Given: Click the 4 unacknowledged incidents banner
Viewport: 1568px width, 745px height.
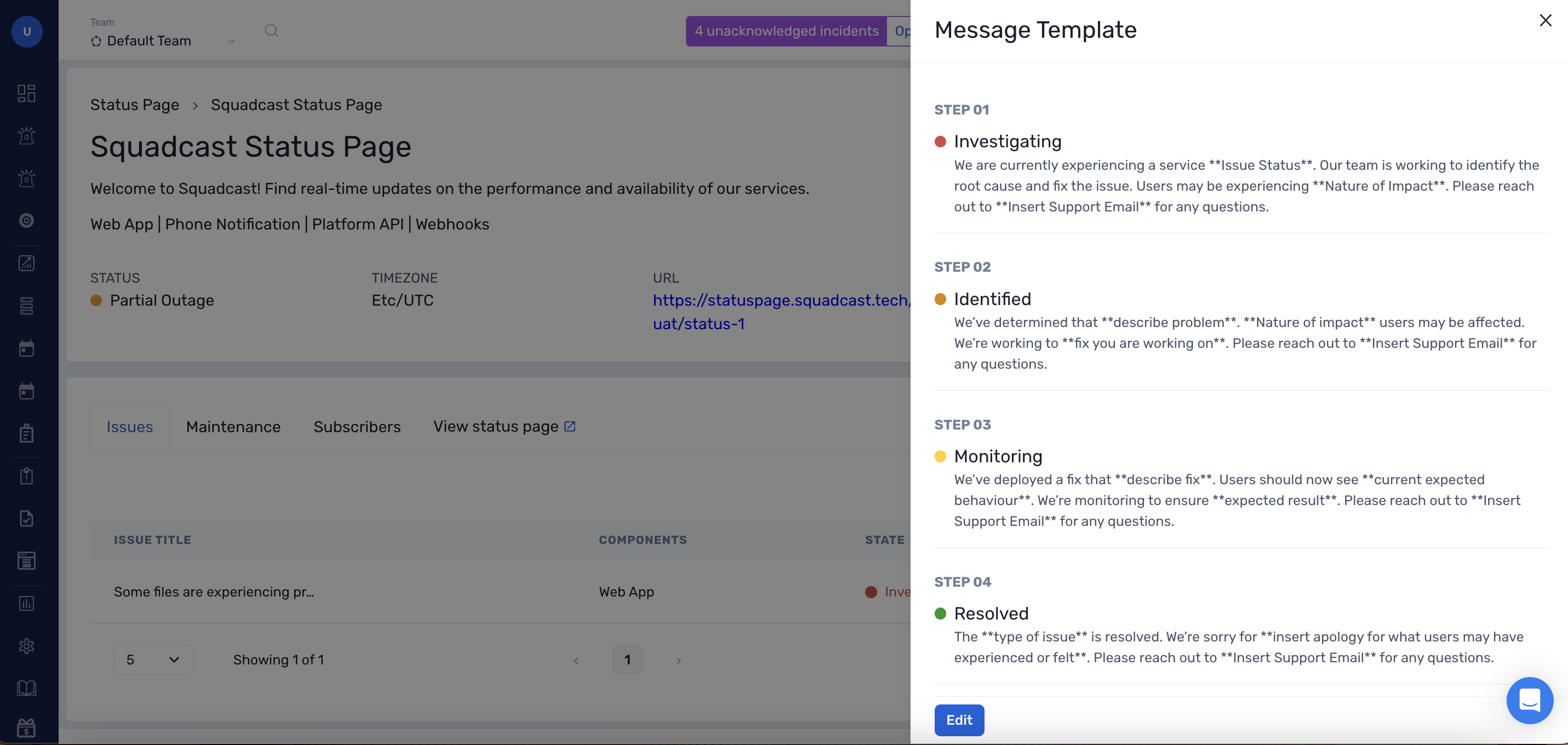Looking at the screenshot, I should [786, 31].
